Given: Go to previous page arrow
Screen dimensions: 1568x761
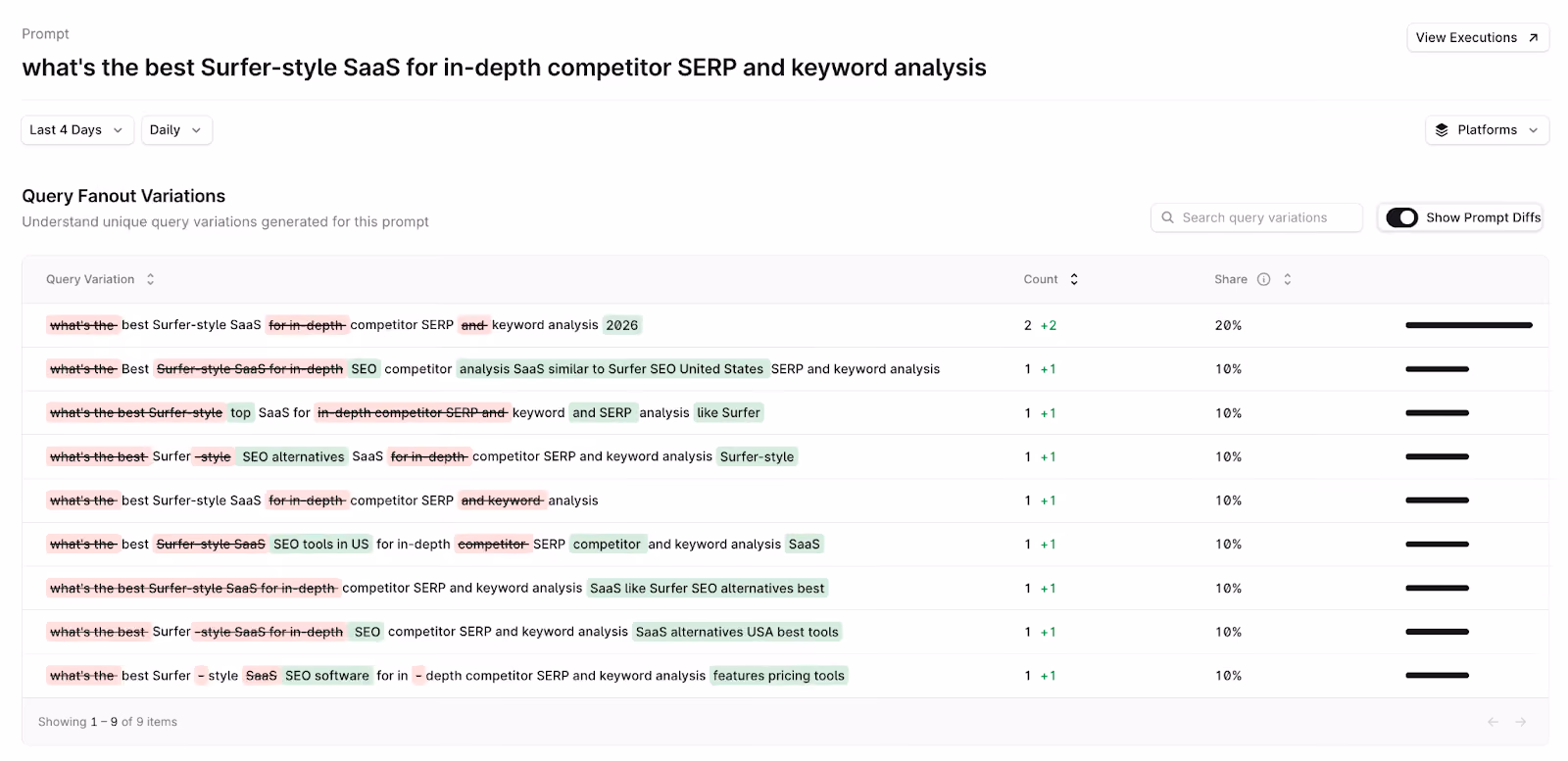Looking at the screenshot, I should [1494, 722].
